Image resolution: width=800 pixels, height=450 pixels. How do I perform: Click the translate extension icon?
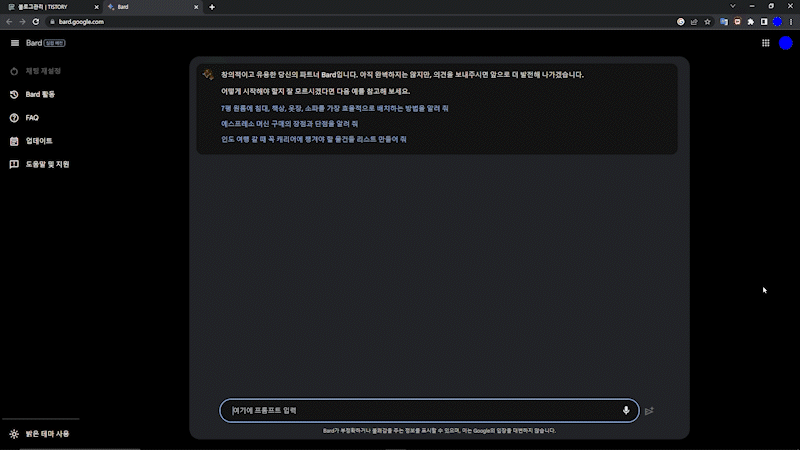(x=724, y=22)
